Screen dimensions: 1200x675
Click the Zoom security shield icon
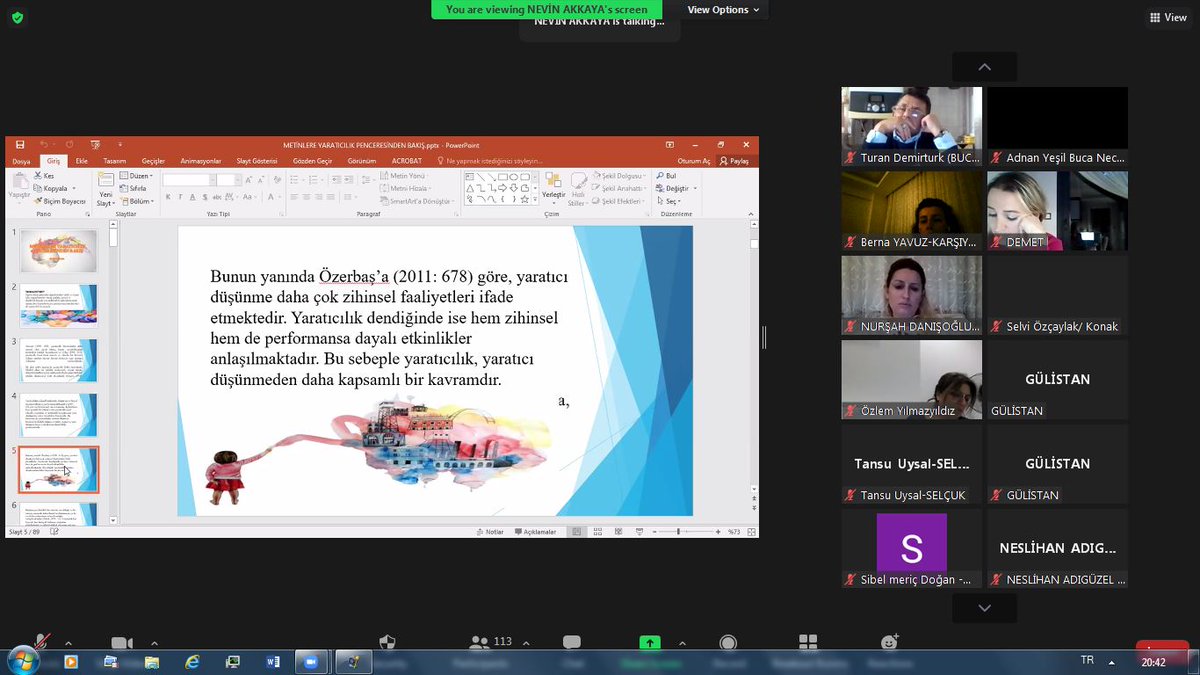point(389,643)
